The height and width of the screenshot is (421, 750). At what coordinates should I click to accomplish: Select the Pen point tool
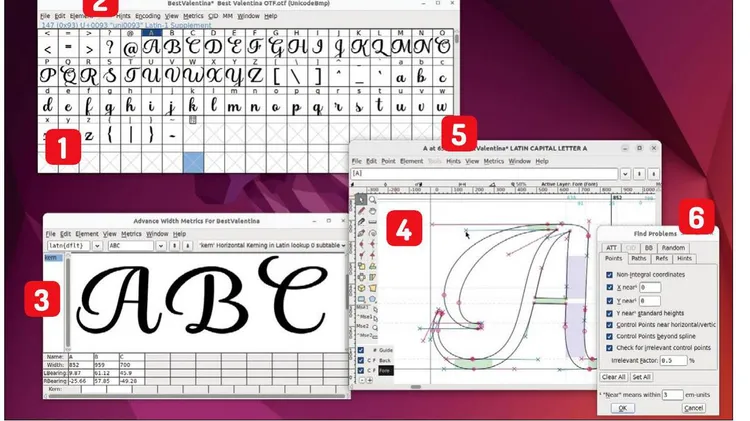coord(361,233)
